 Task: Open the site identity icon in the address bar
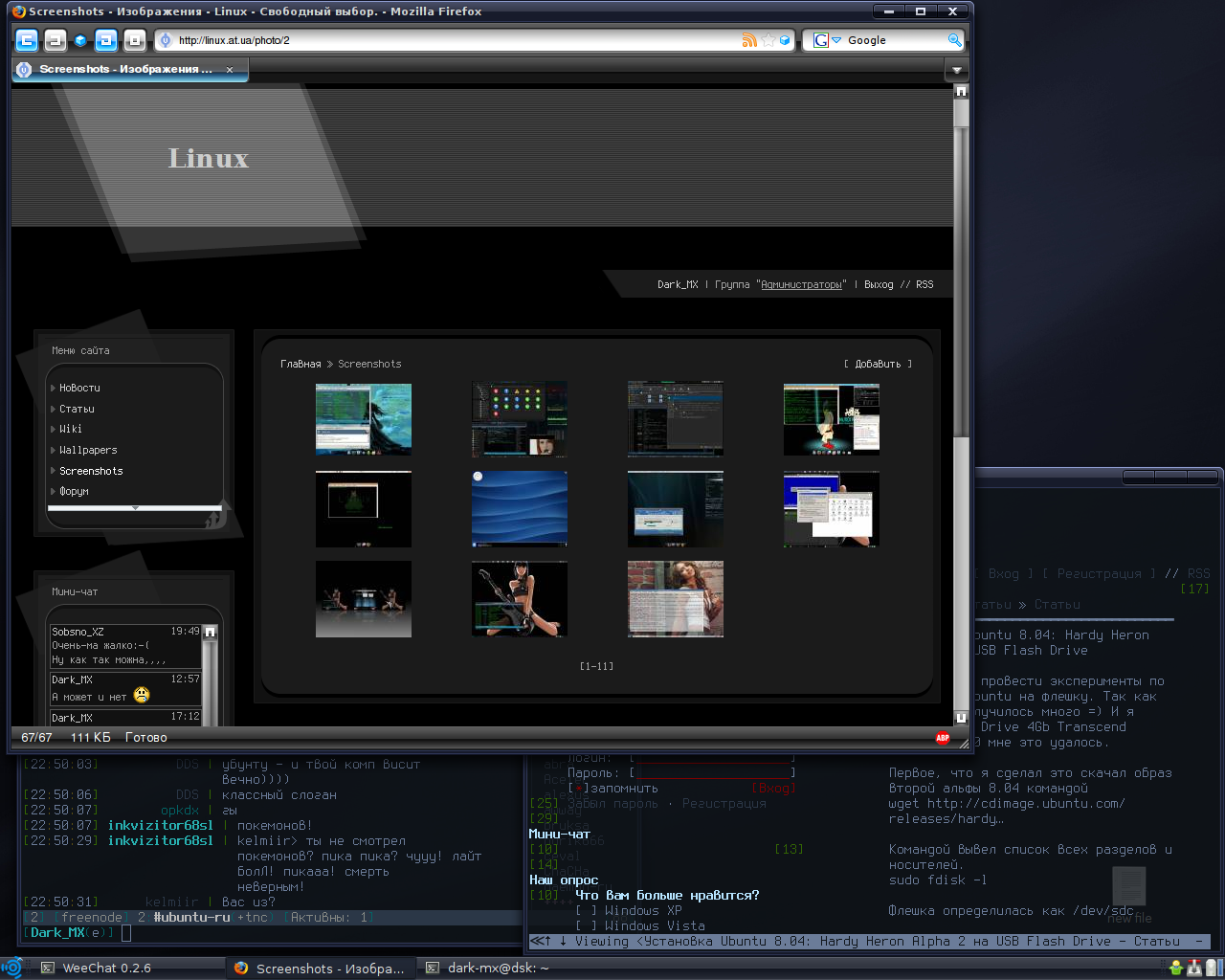[x=165, y=40]
